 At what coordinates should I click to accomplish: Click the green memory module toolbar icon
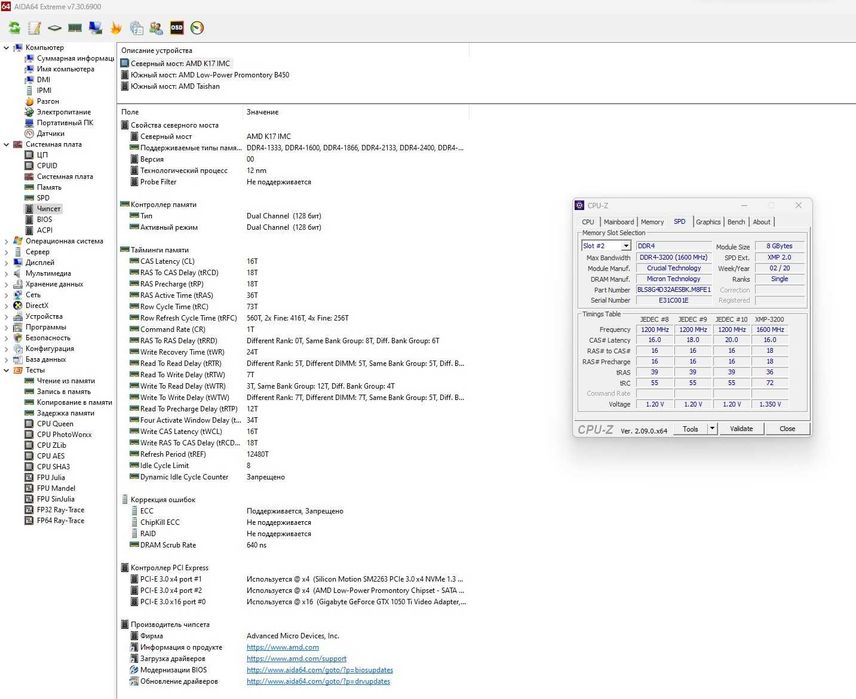coord(75,28)
